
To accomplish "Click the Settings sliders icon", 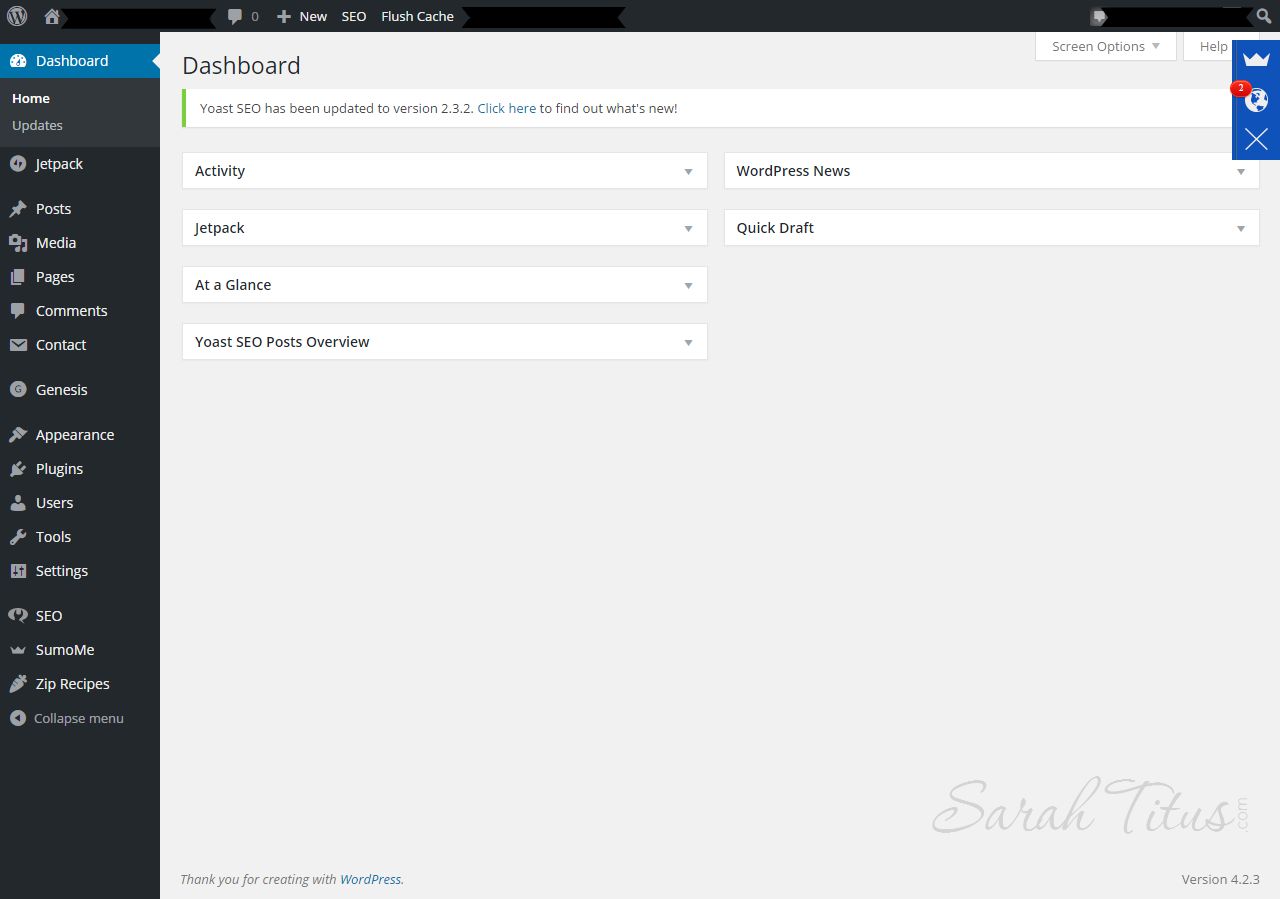I will [x=18, y=571].
